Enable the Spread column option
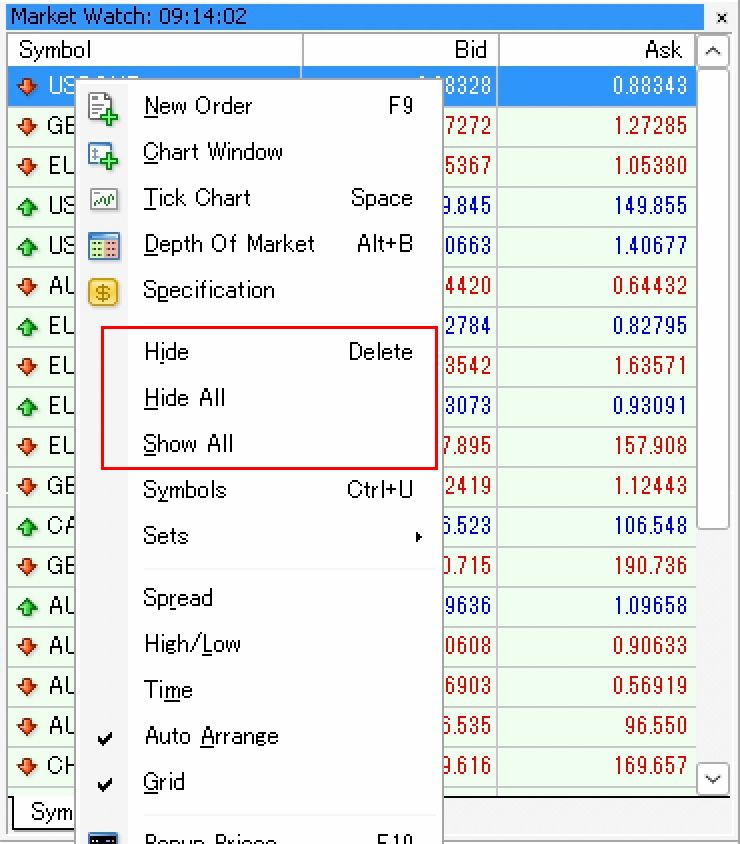 click(178, 599)
